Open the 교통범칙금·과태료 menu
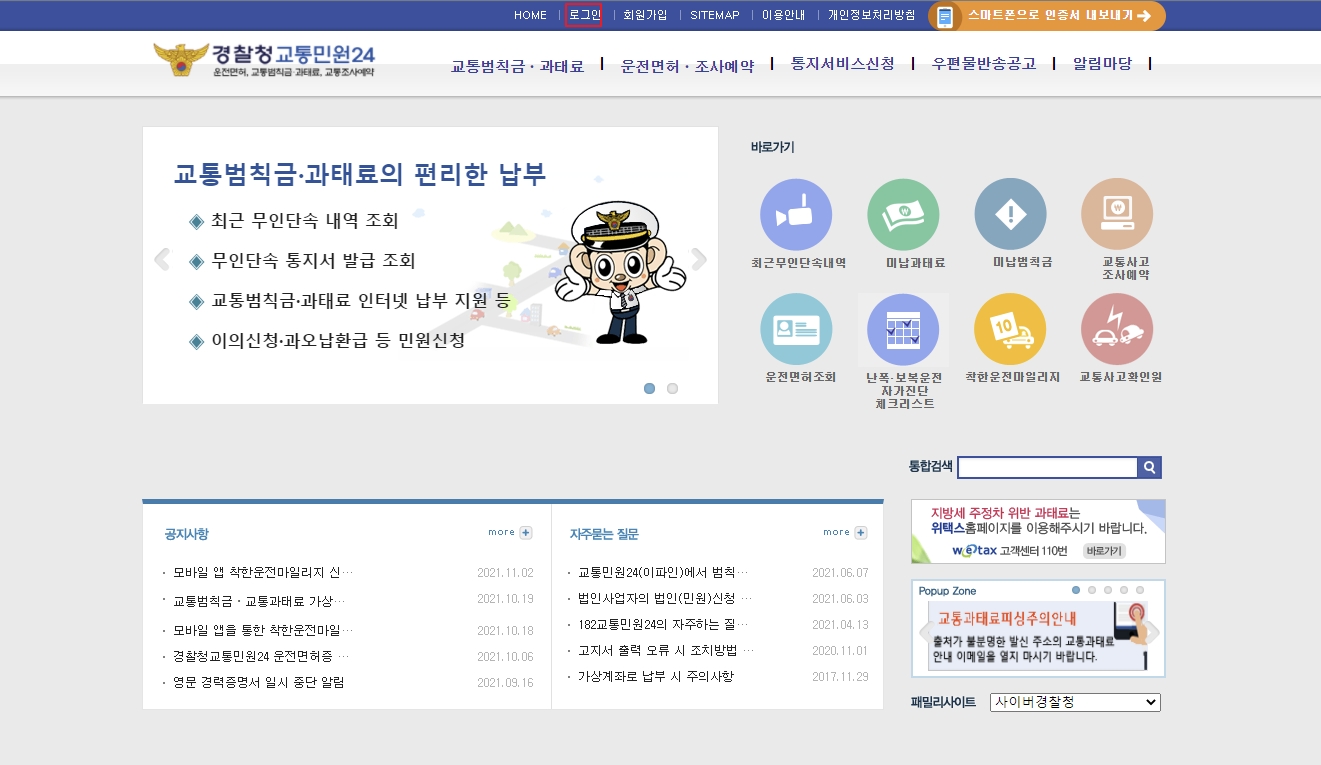 517,65
